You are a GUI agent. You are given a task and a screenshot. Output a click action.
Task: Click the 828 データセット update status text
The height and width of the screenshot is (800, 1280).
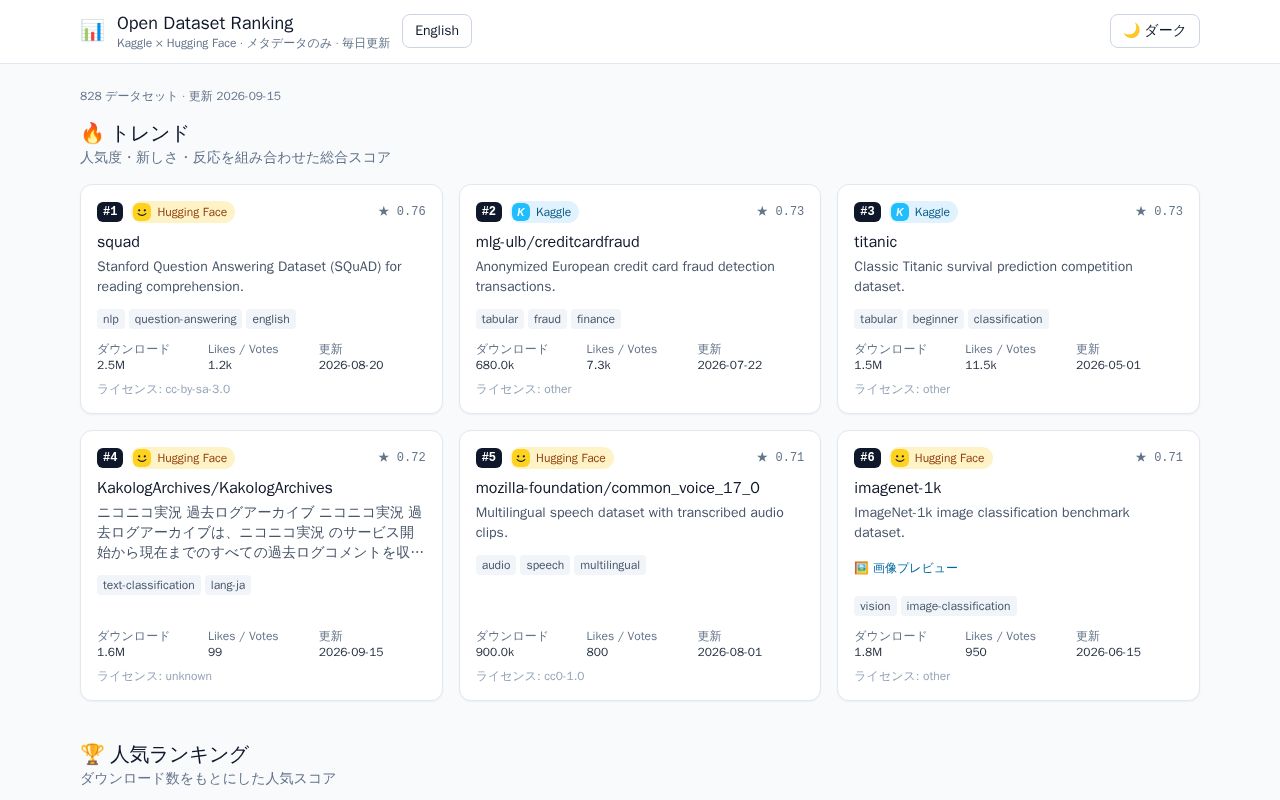tap(180, 96)
